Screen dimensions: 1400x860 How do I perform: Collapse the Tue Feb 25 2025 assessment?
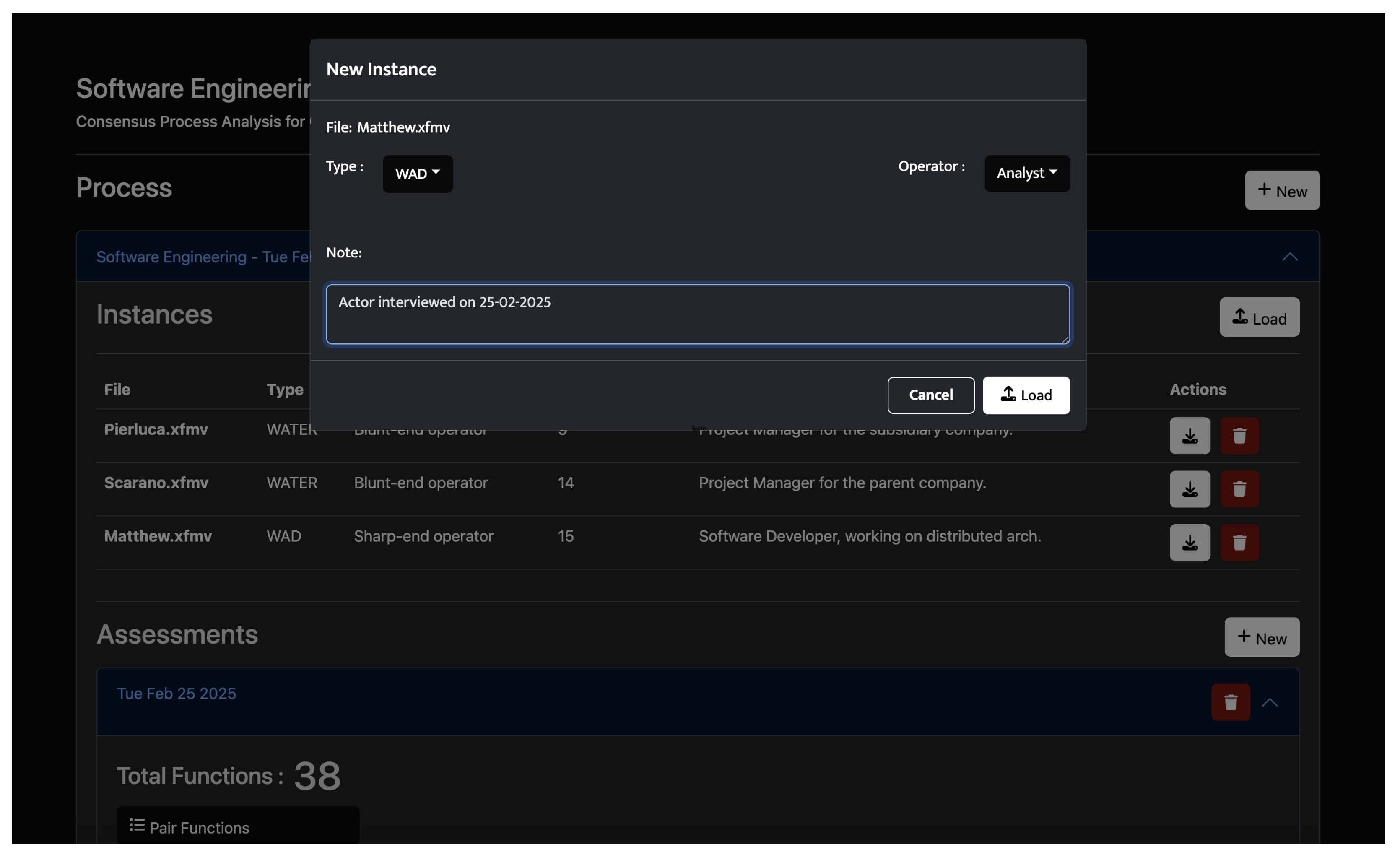click(x=1269, y=703)
